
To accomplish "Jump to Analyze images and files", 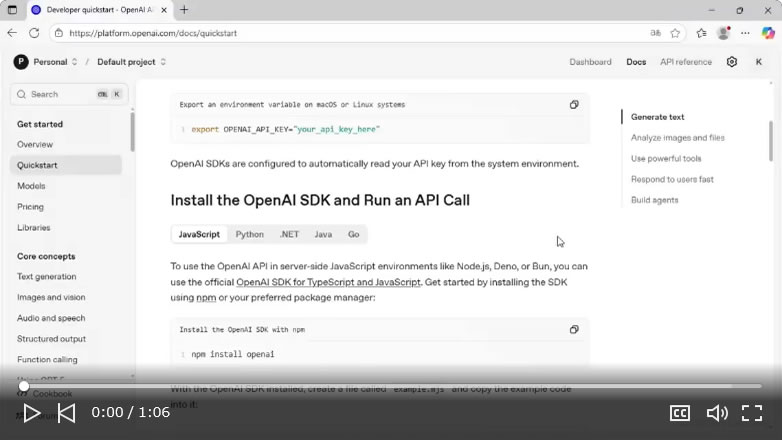I will tap(677, 138).
